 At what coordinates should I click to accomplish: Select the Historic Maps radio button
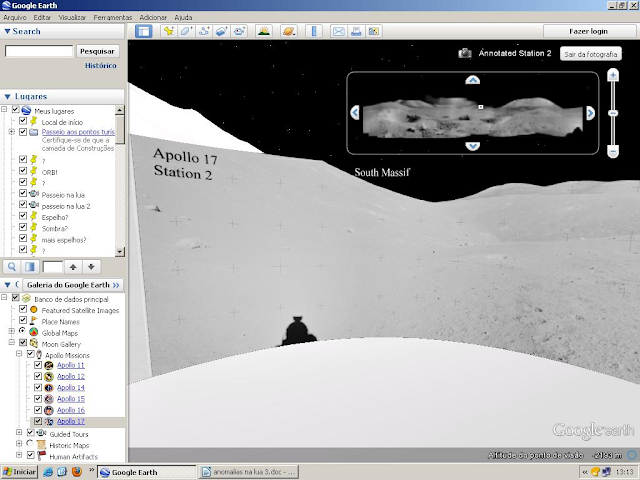pos(30,443)
